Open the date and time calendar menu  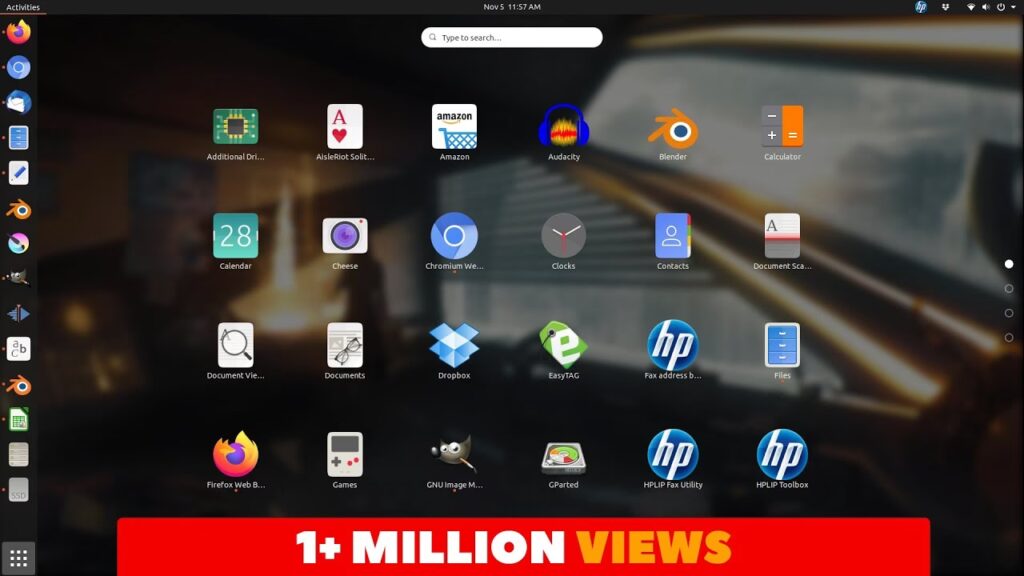click(x=512, y=7)
